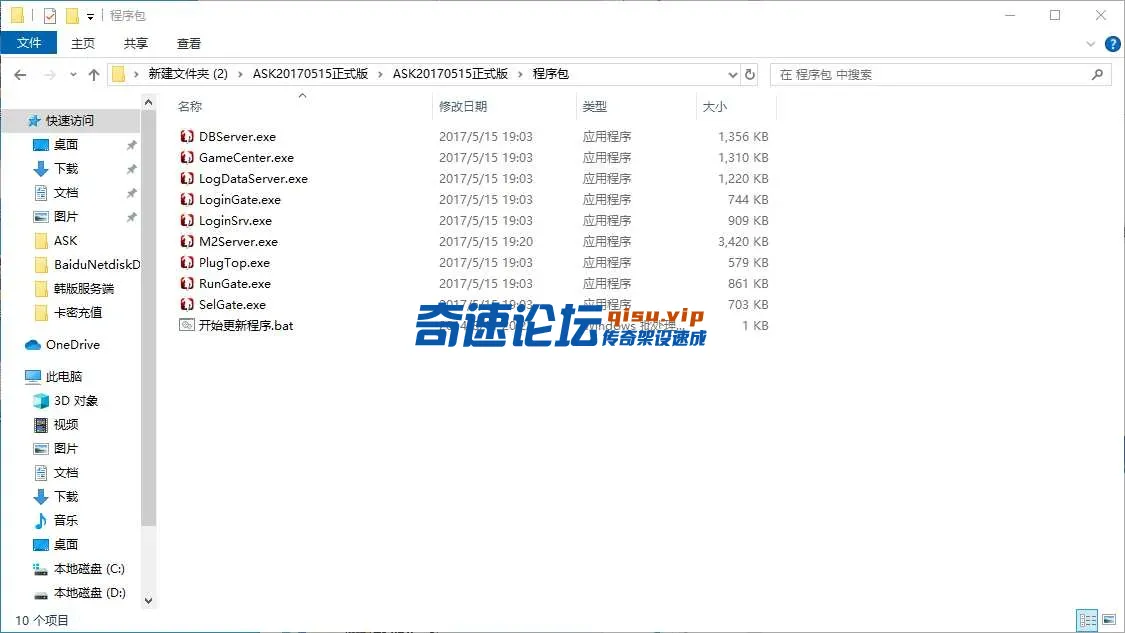
Task: Switch to the 主页 ribbon tab
Action: tap(83, 44)
